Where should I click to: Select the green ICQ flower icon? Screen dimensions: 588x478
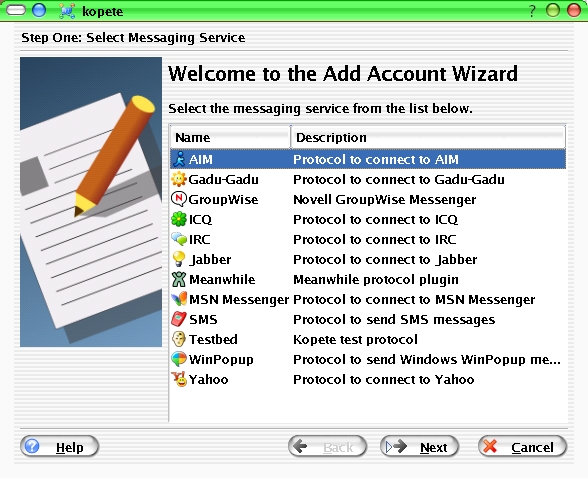click(x=179, y=219)
